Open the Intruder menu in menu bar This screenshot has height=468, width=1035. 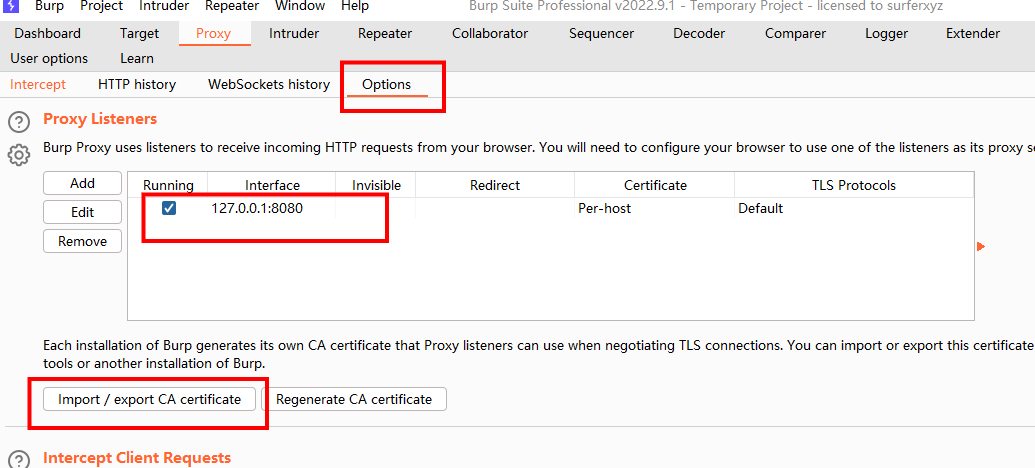166,6
